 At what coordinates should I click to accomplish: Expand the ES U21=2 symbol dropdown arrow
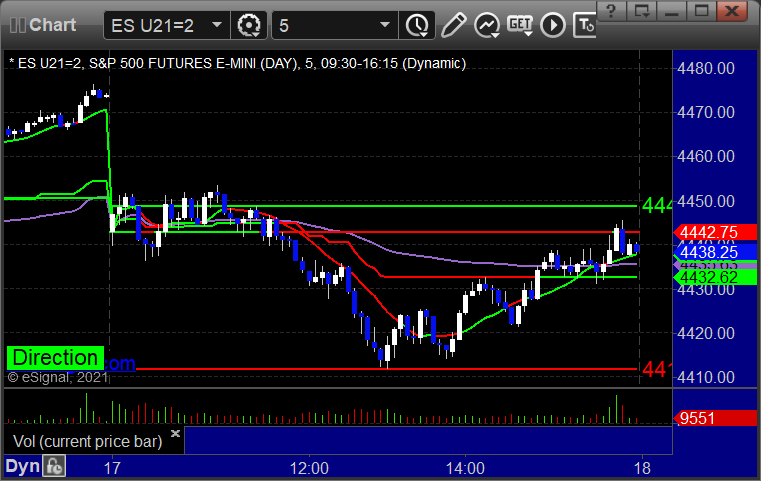(217, 25)
